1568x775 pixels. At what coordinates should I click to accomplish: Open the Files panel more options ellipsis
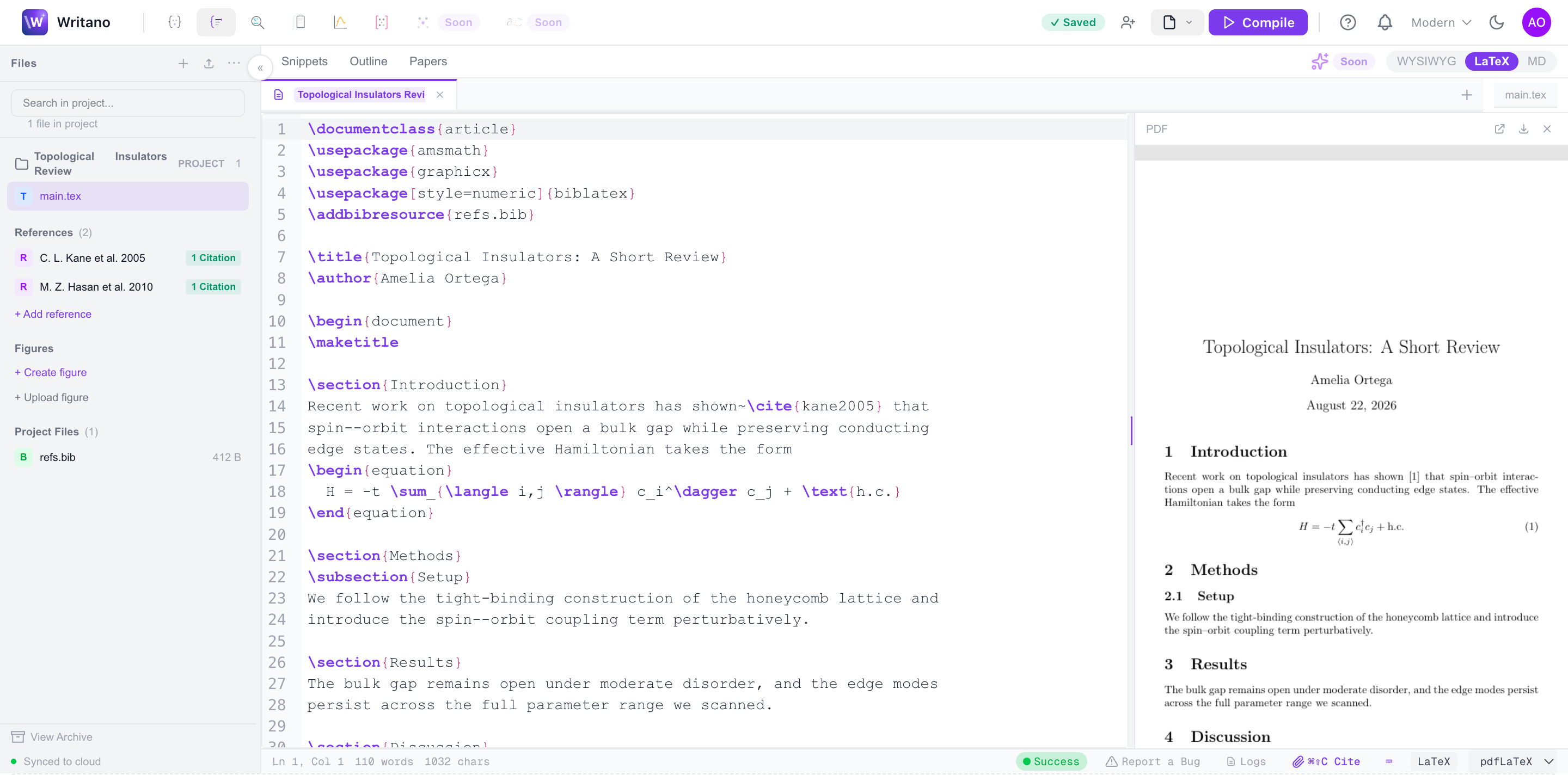click(234, 63)
